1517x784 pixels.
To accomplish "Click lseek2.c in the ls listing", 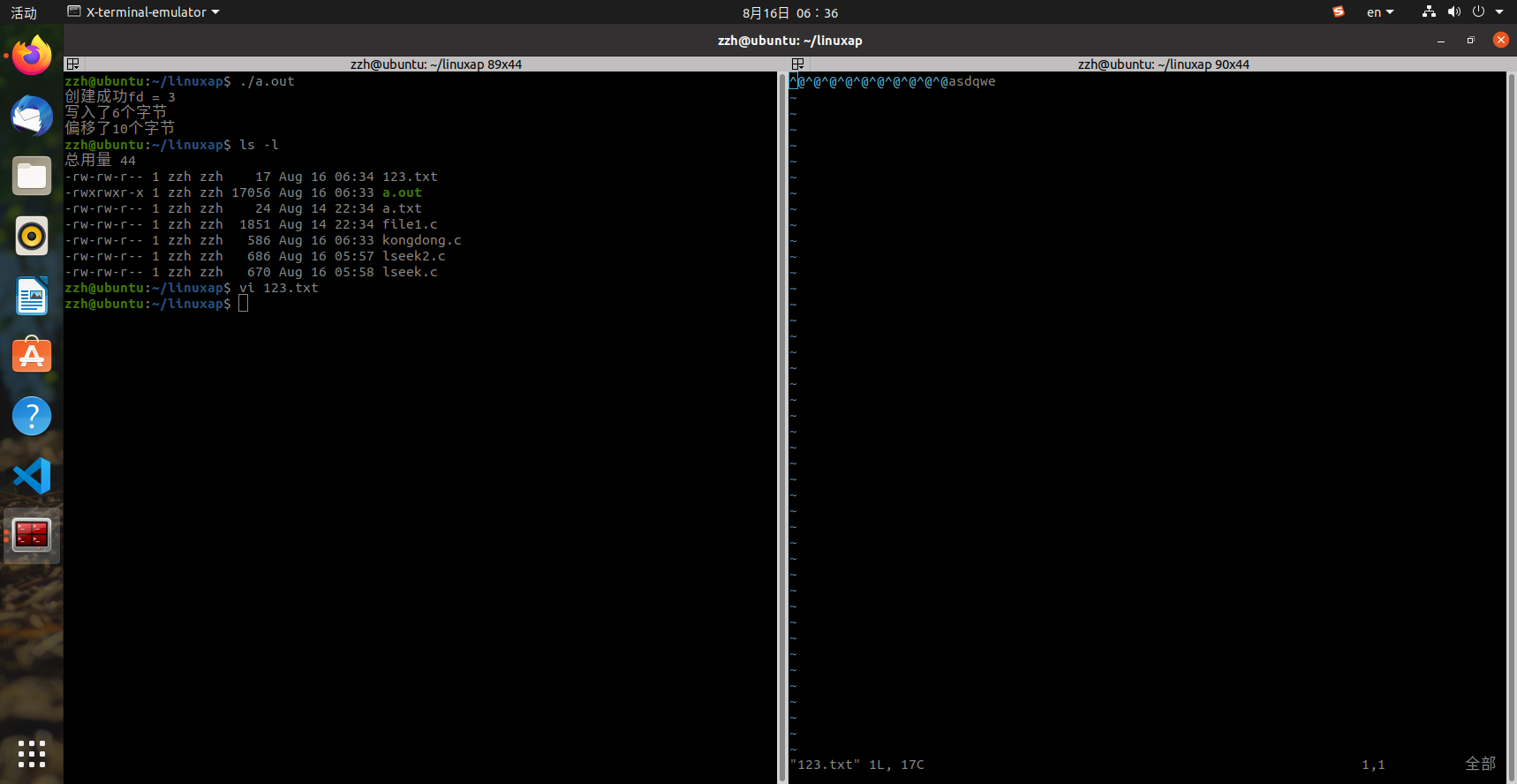I will tap(413, 256).
